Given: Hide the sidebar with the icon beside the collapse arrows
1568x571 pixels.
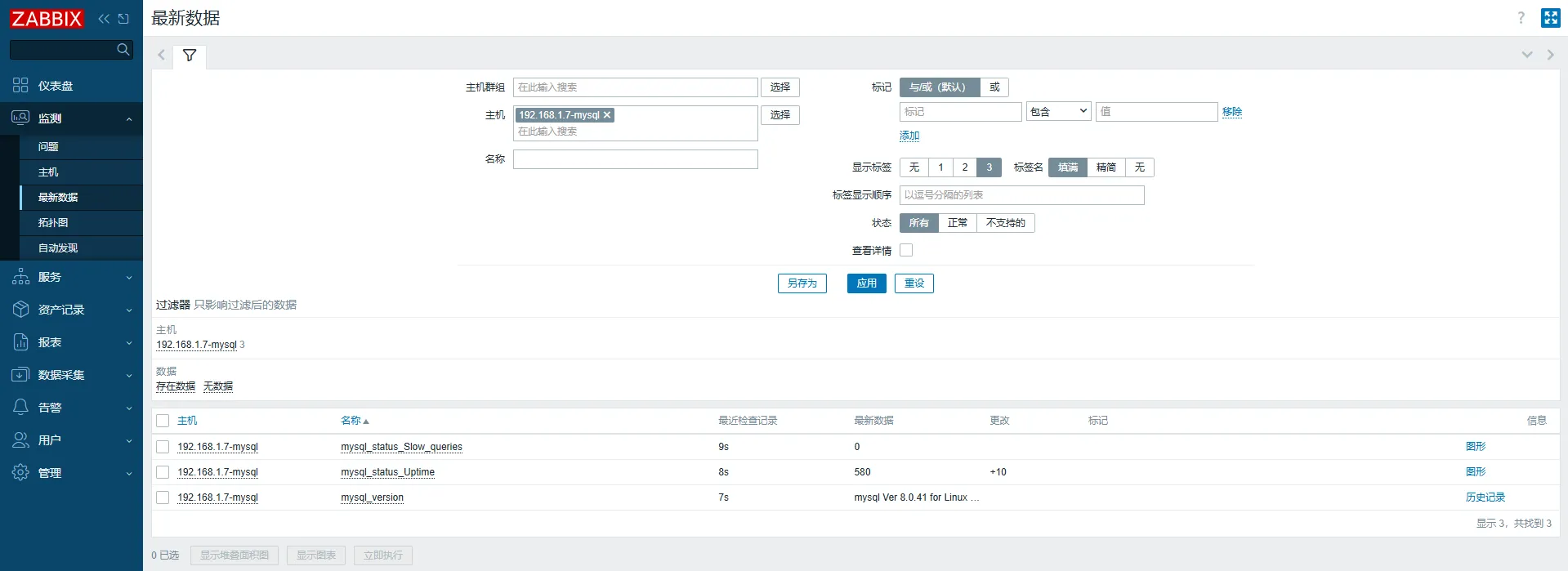Looking at the screenshot, I should click(123, 18).
